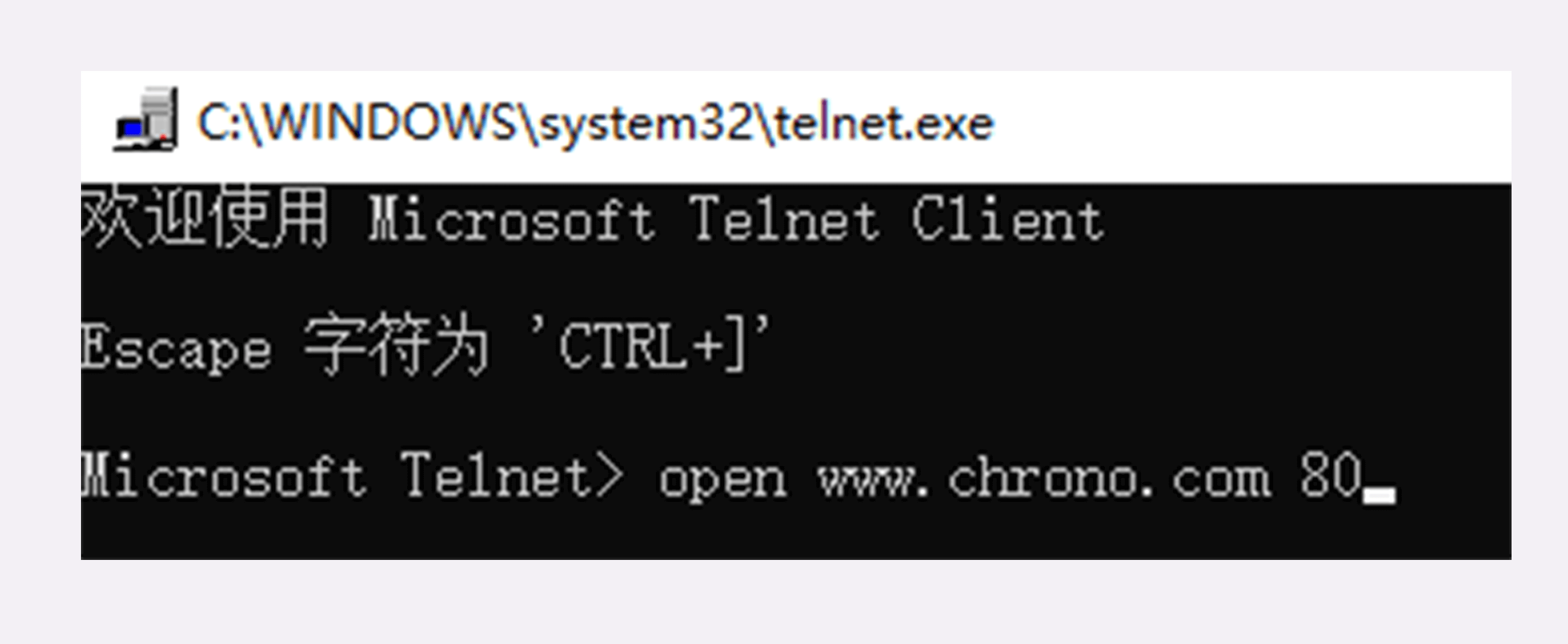Click the word Microsoft in welcome line
This screenshot has height=644, width=1568.
(511, 219)
